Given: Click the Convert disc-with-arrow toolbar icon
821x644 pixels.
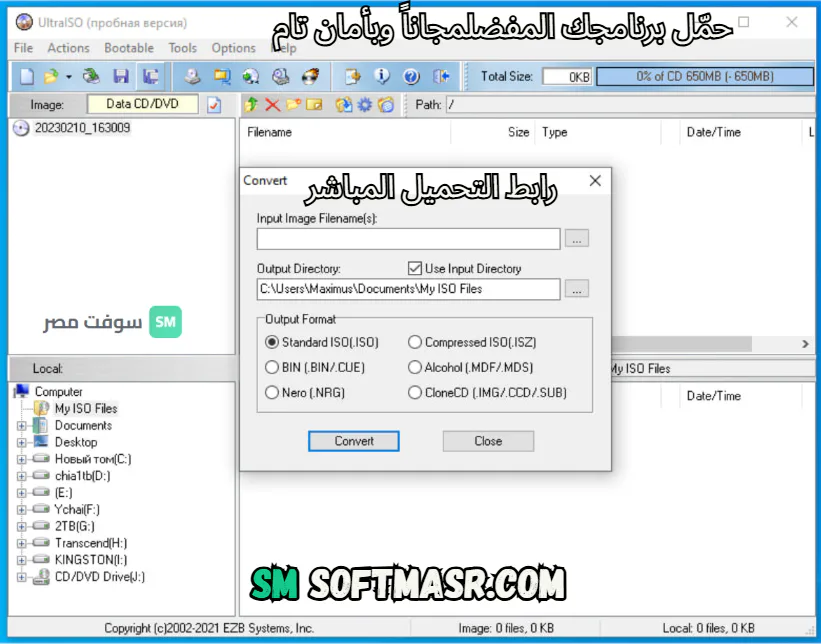Looking at the screenshot, I should (251, 76).
